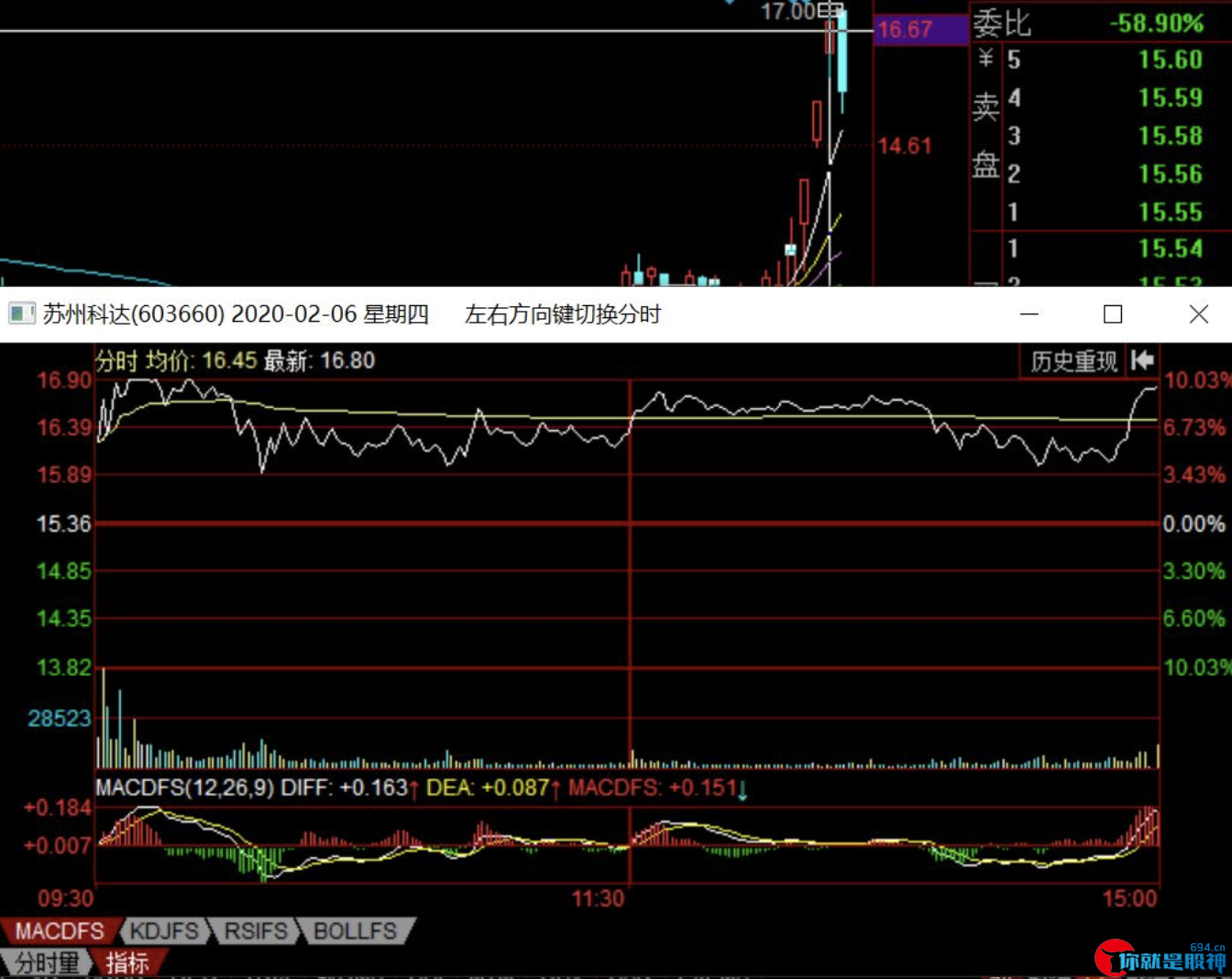Minimize the 苏州科达 intraday window
Screen dimensions: 1232x979
tap(1029, 314)
